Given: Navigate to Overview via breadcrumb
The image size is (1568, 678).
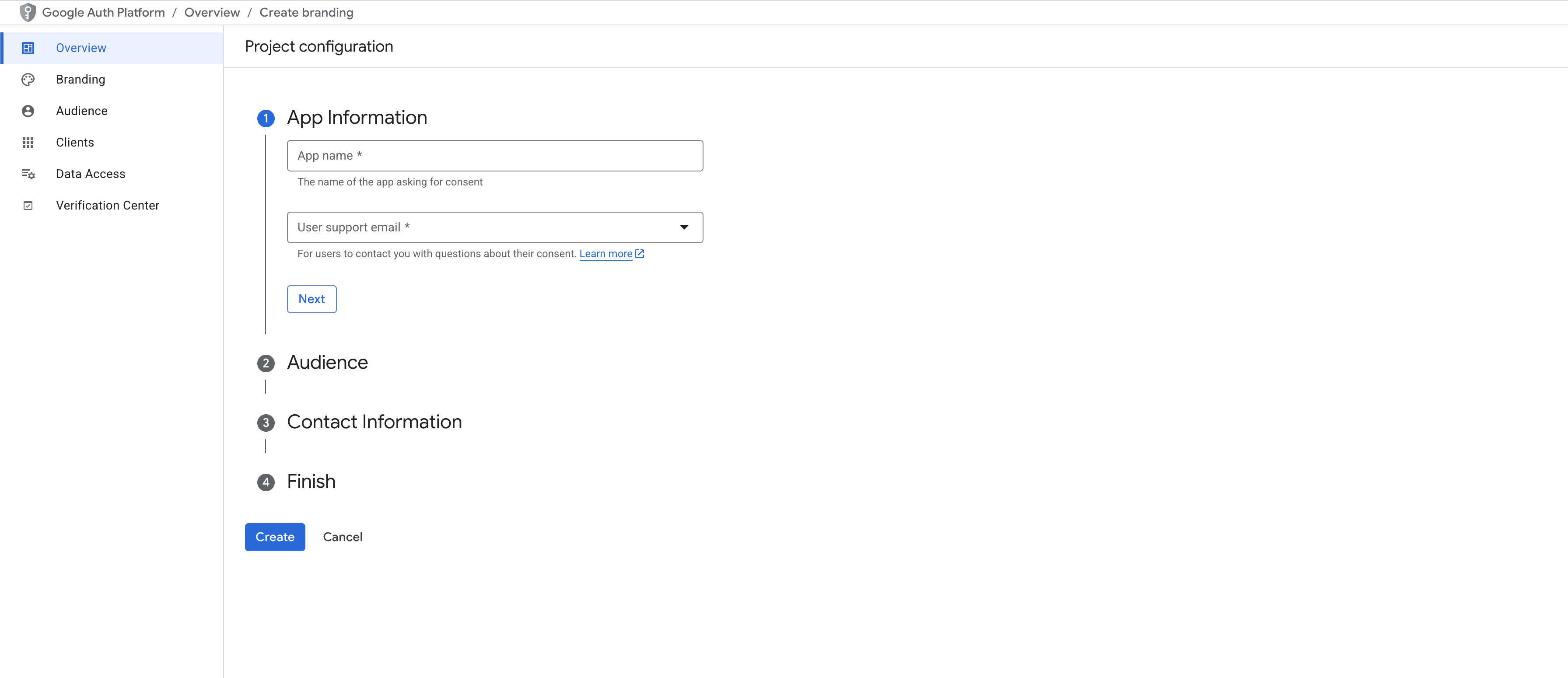Looking at the screenshot, I should [212, 12].
